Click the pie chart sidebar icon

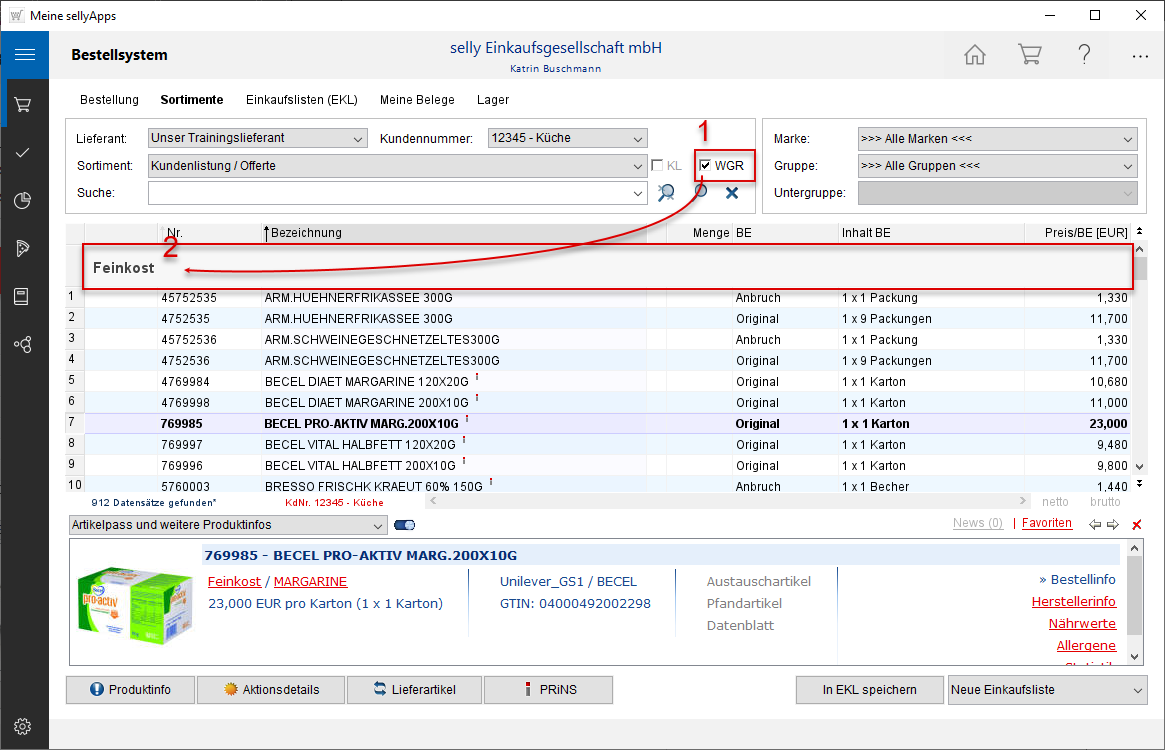tap(24, 201)
